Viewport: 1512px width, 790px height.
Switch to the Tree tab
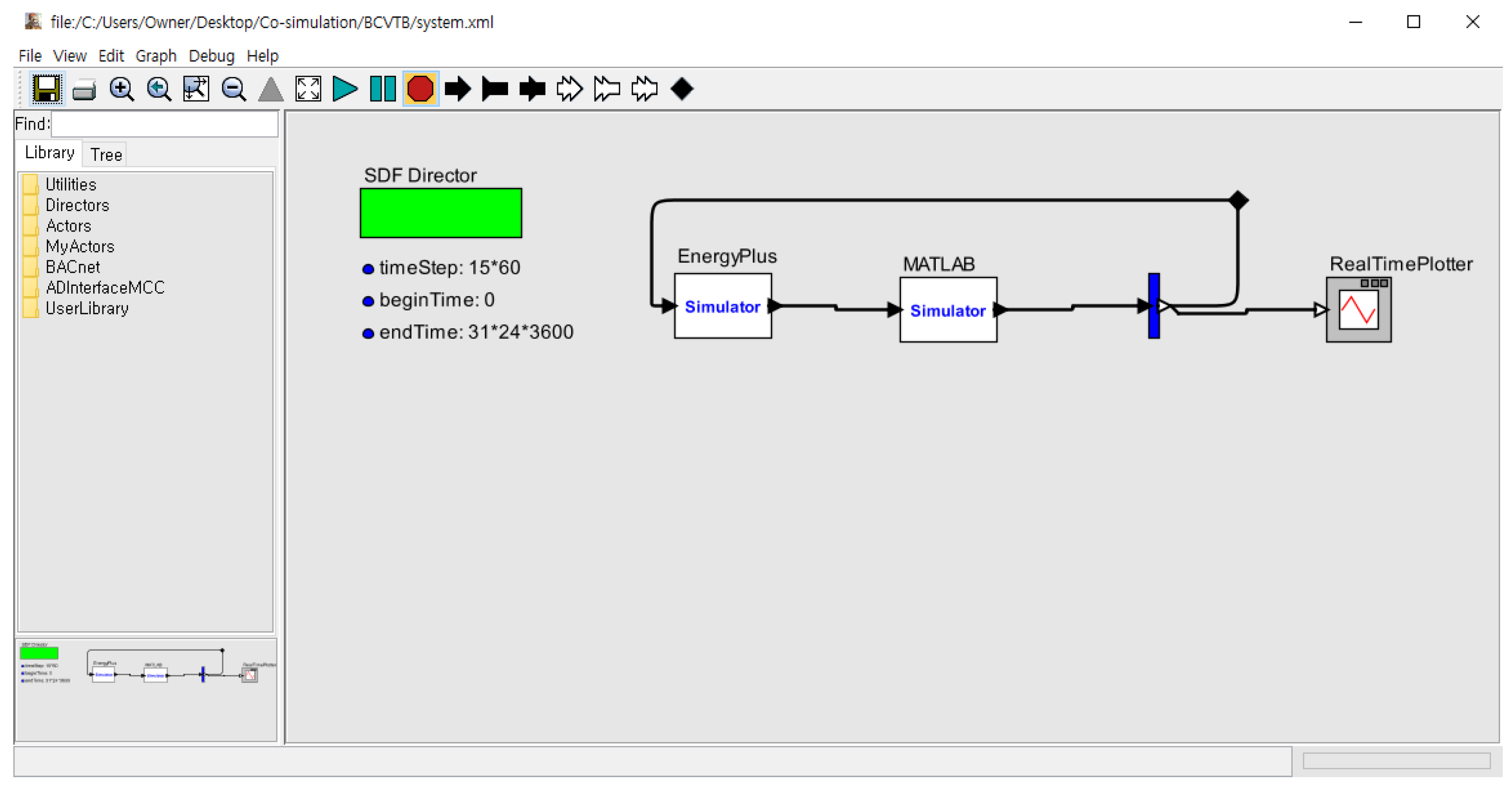(x=105, y=154)
